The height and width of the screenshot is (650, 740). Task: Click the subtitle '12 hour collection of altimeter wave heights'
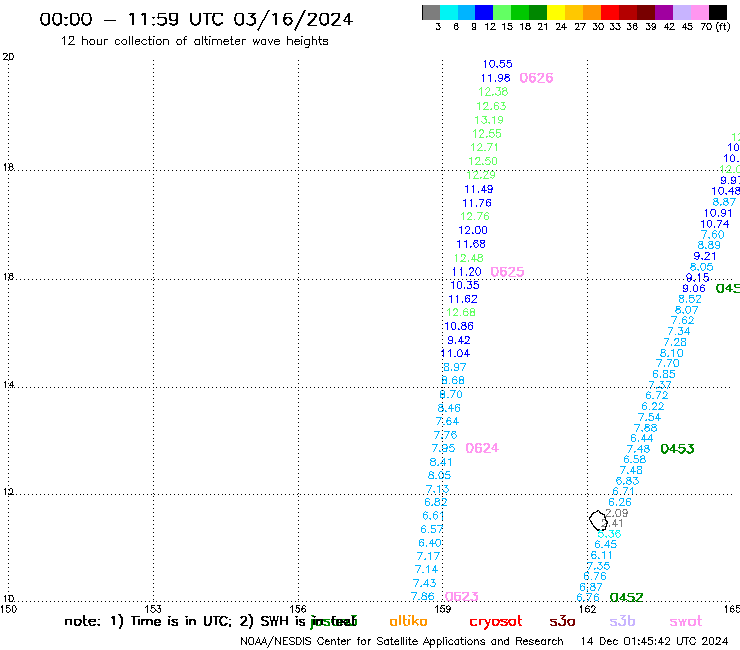click(194, 41)
